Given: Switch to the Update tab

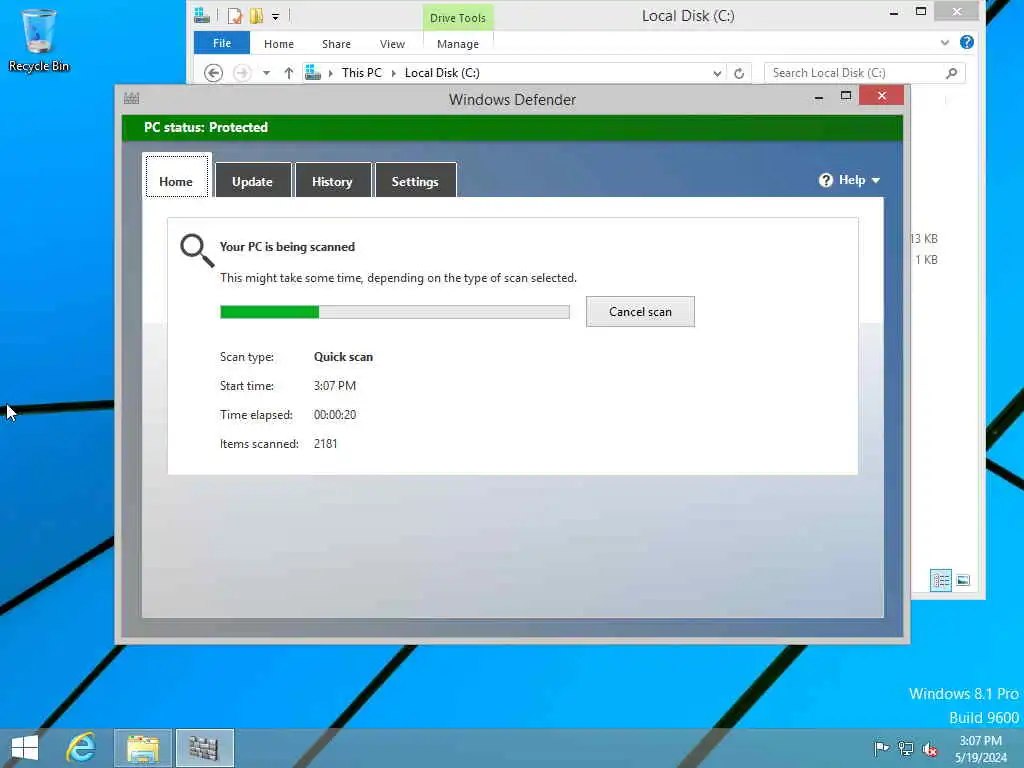Looking at the screenshot, I should coord(253,182).
